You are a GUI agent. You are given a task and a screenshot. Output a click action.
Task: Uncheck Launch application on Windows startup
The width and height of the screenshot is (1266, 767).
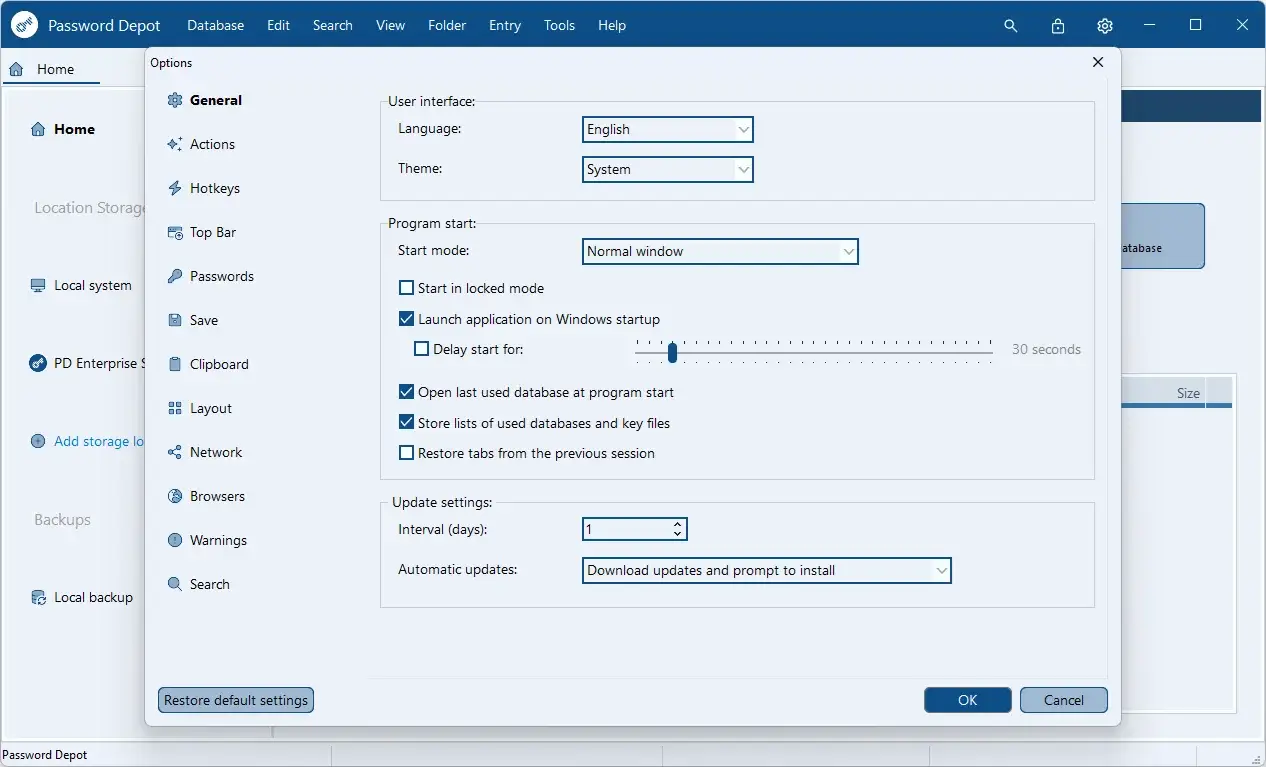point(406,319)
